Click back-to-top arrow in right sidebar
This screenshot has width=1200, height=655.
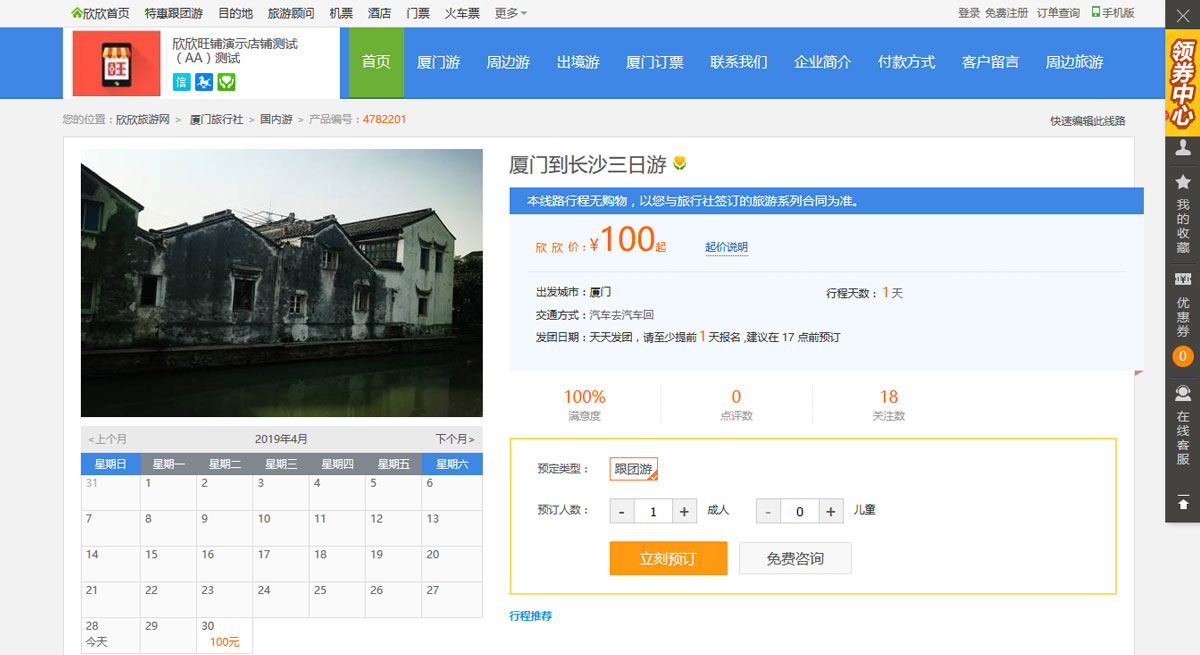1183,504
